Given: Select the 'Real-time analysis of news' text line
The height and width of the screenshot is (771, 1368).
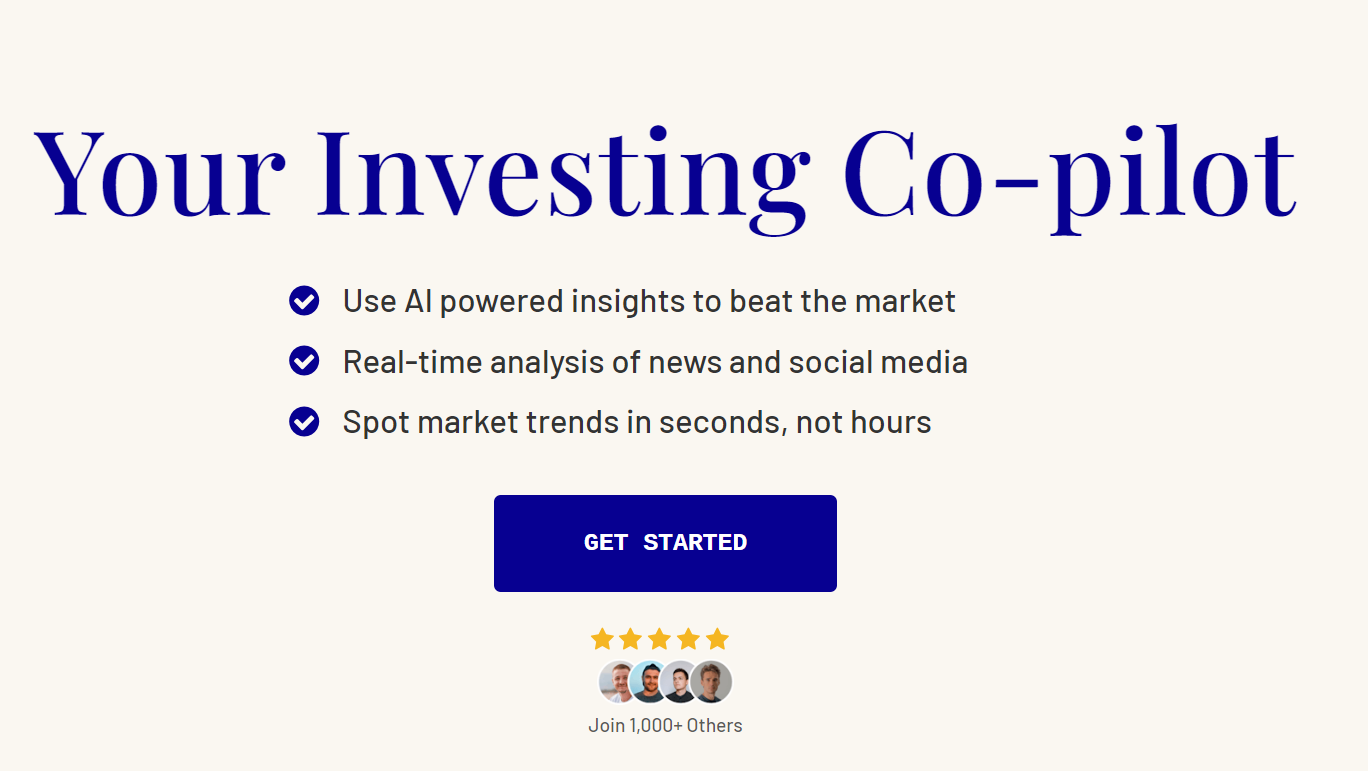Looking at the screenshot, I should pos(655,362).
